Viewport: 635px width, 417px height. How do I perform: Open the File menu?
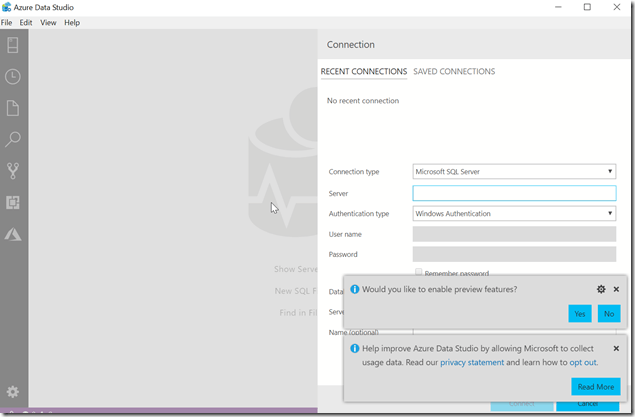coord(6,23)
